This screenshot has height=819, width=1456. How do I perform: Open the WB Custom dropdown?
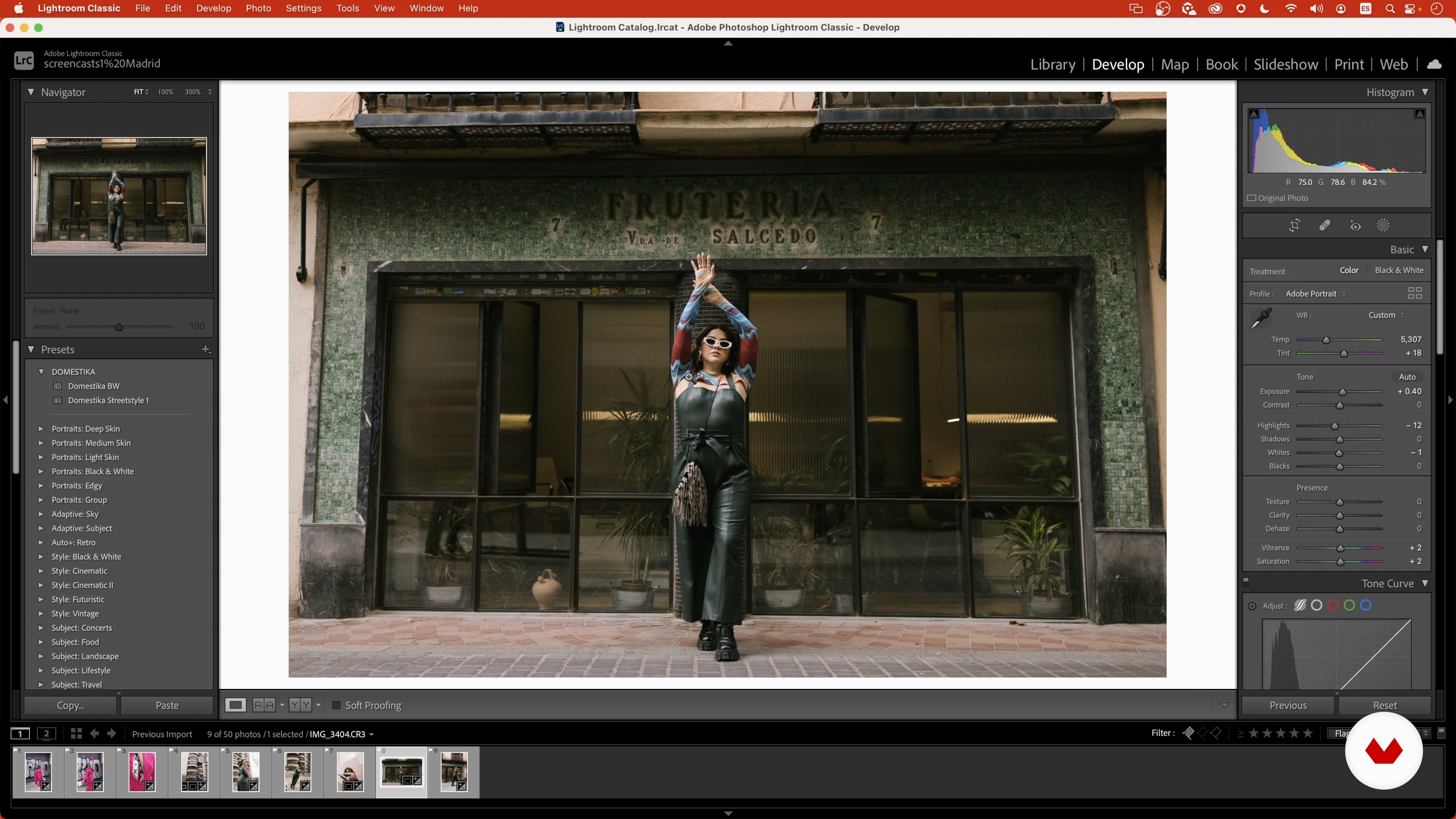1386,315
